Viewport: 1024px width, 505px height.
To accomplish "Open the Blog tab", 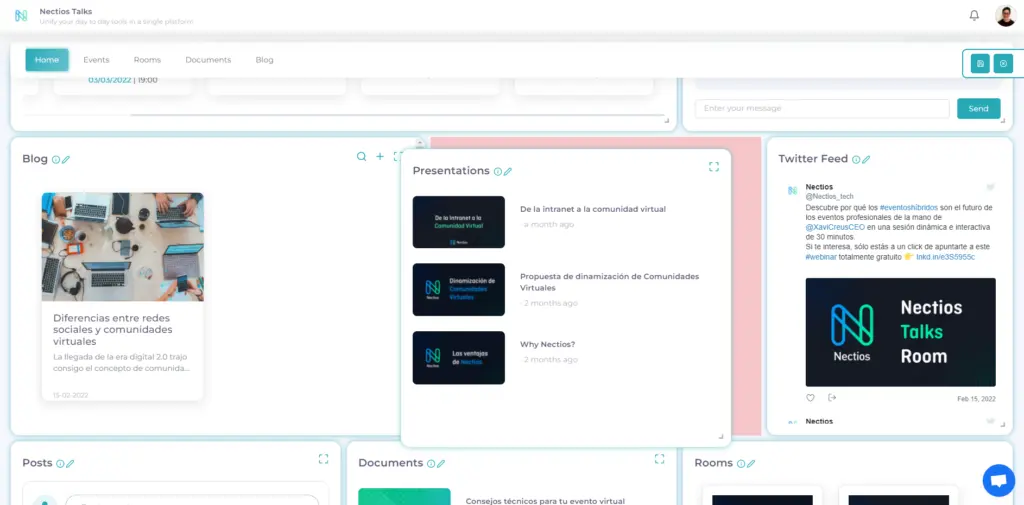I will click(264, 59).
